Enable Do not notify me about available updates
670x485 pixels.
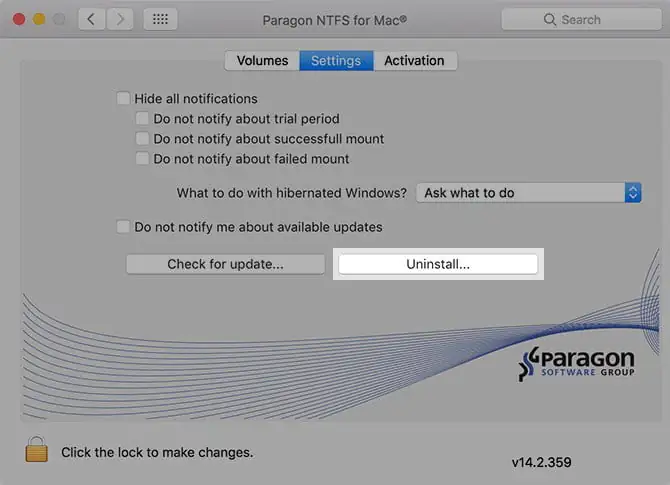point(123,226)
